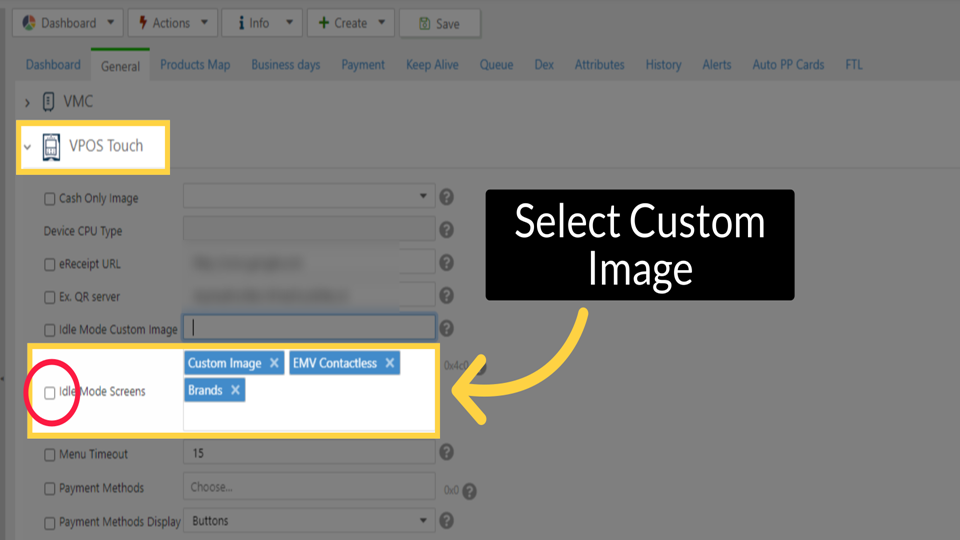
Task: Go to the Payment tab
Action: point(363,65)
